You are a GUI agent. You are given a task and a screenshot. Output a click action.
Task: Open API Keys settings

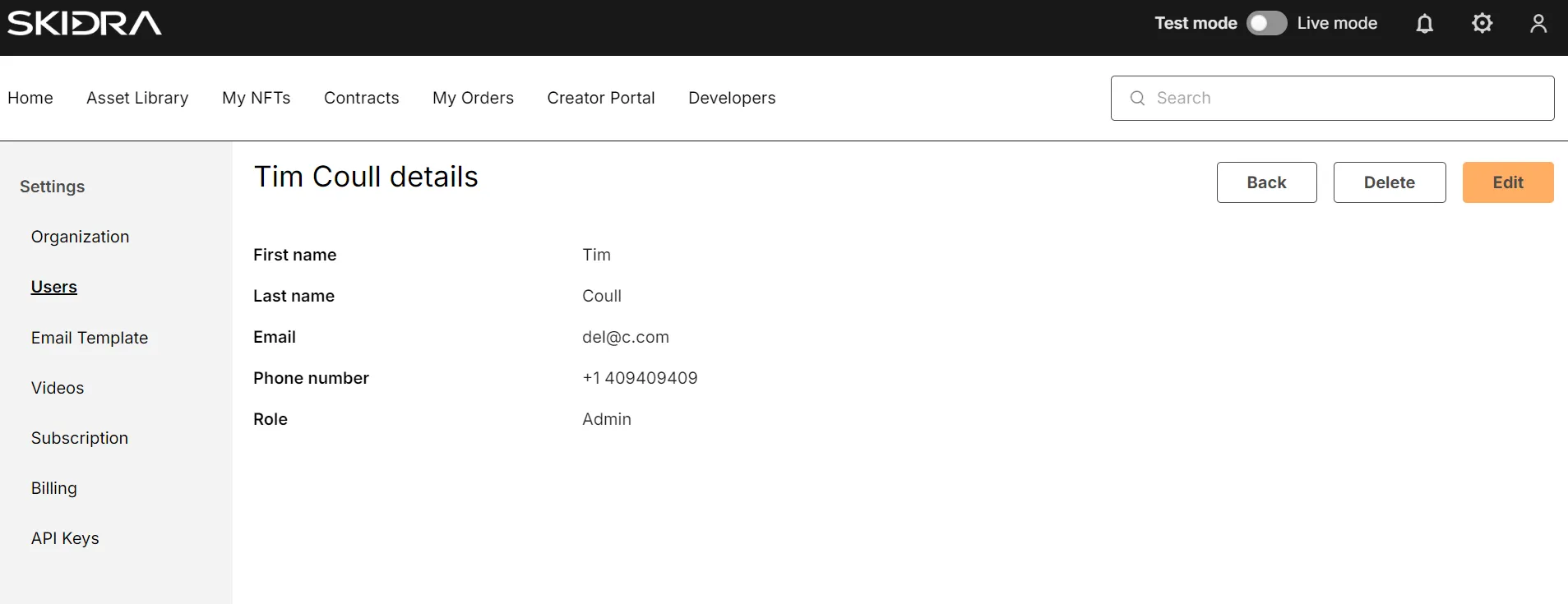pyautogui.click(x=65, y=538)
